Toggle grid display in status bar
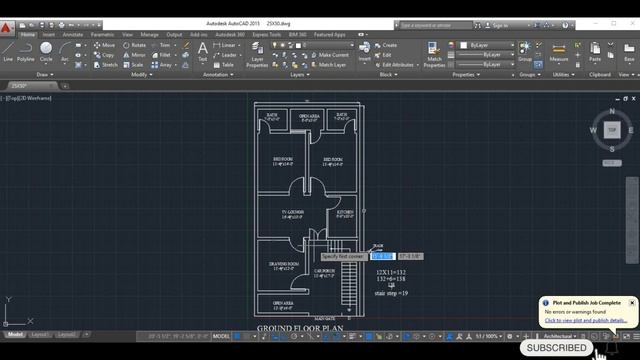The height and width of the screenshot is (360, 640). pos(238,336)
